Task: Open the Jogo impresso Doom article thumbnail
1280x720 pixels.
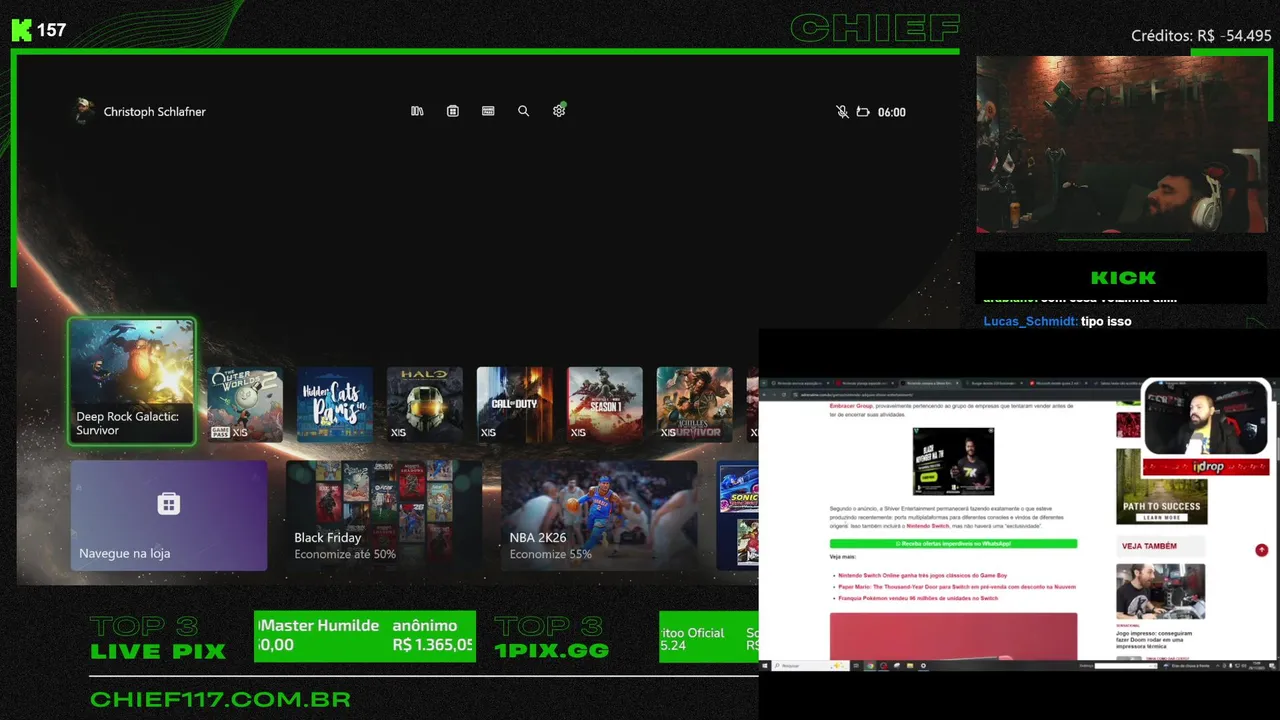Action: [x=1160, y=592]
